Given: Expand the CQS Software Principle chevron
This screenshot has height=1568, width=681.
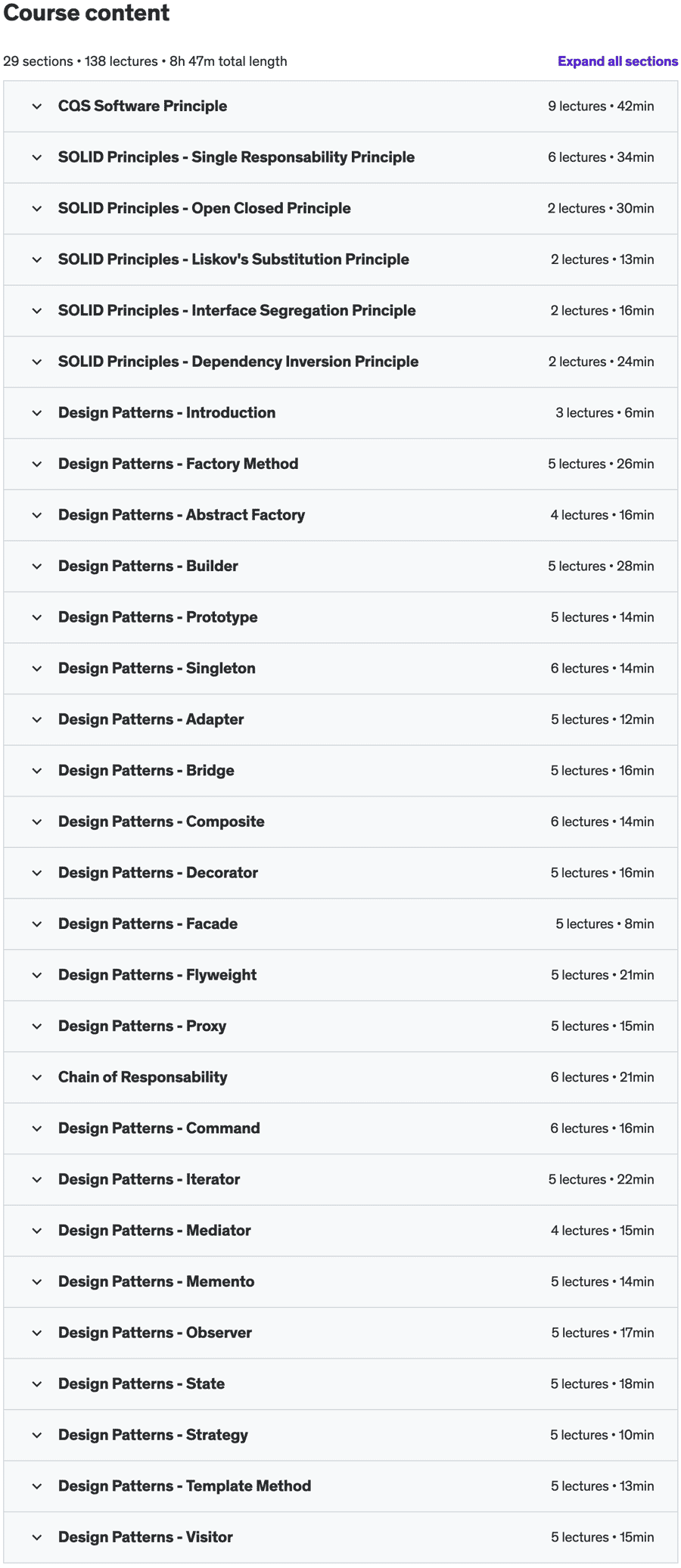Looking at the screenshot, I should (x=37, y=107).
